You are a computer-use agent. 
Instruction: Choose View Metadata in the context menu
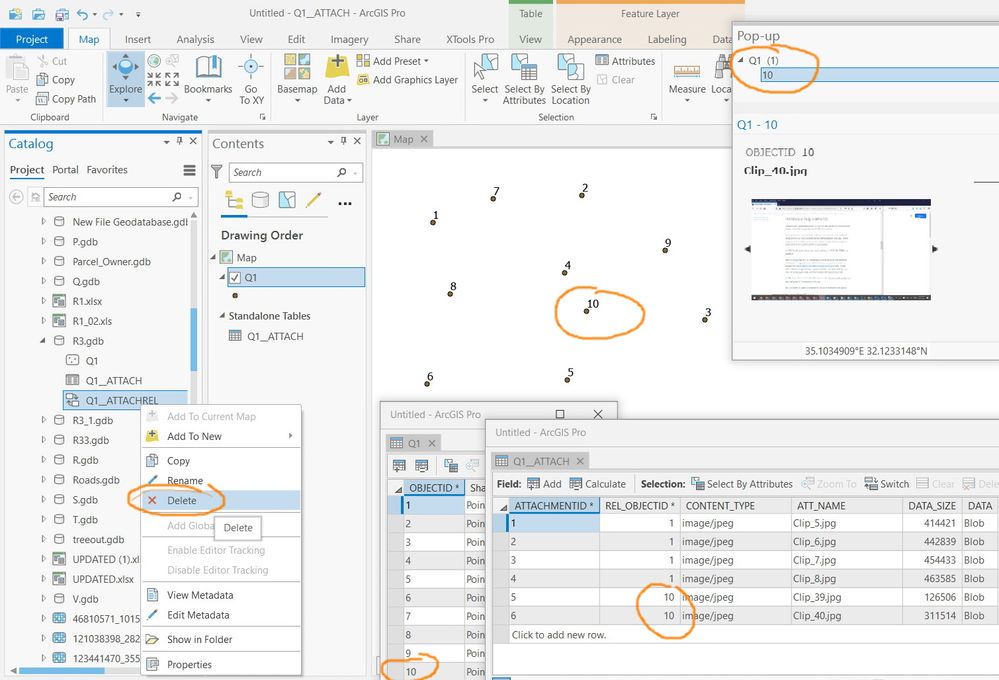(x=221, y=595)
